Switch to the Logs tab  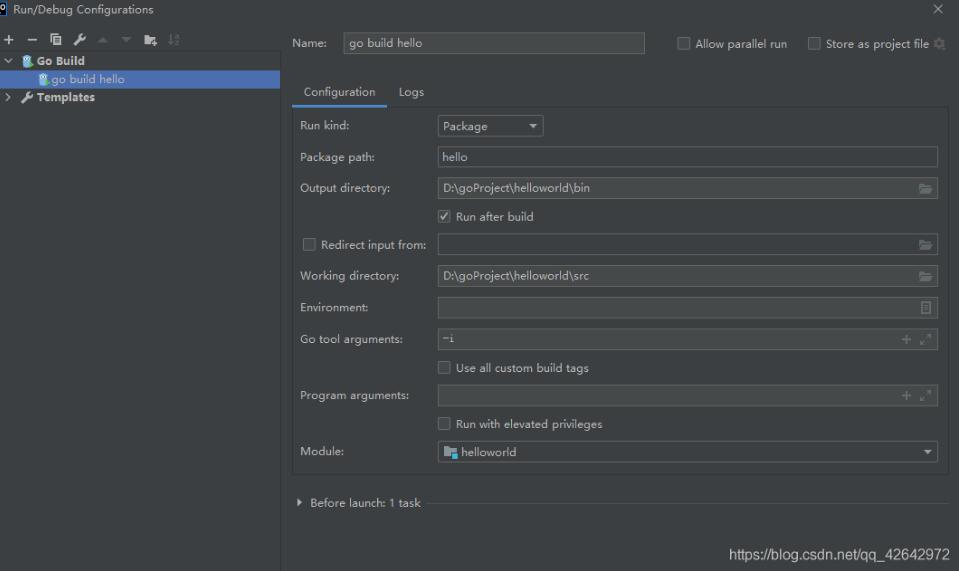click(411, 92)
